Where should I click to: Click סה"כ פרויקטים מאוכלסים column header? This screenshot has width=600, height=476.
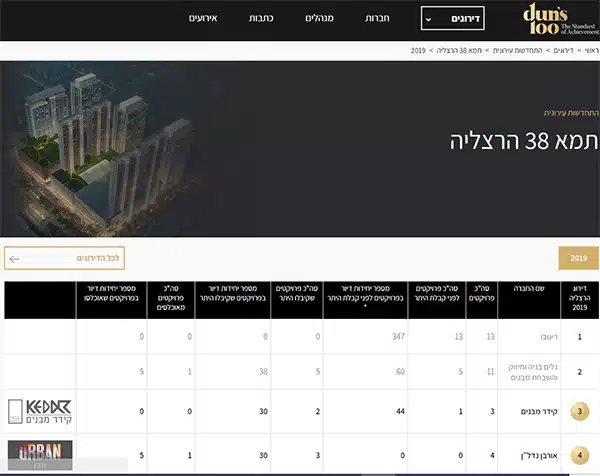pos(171,298)
